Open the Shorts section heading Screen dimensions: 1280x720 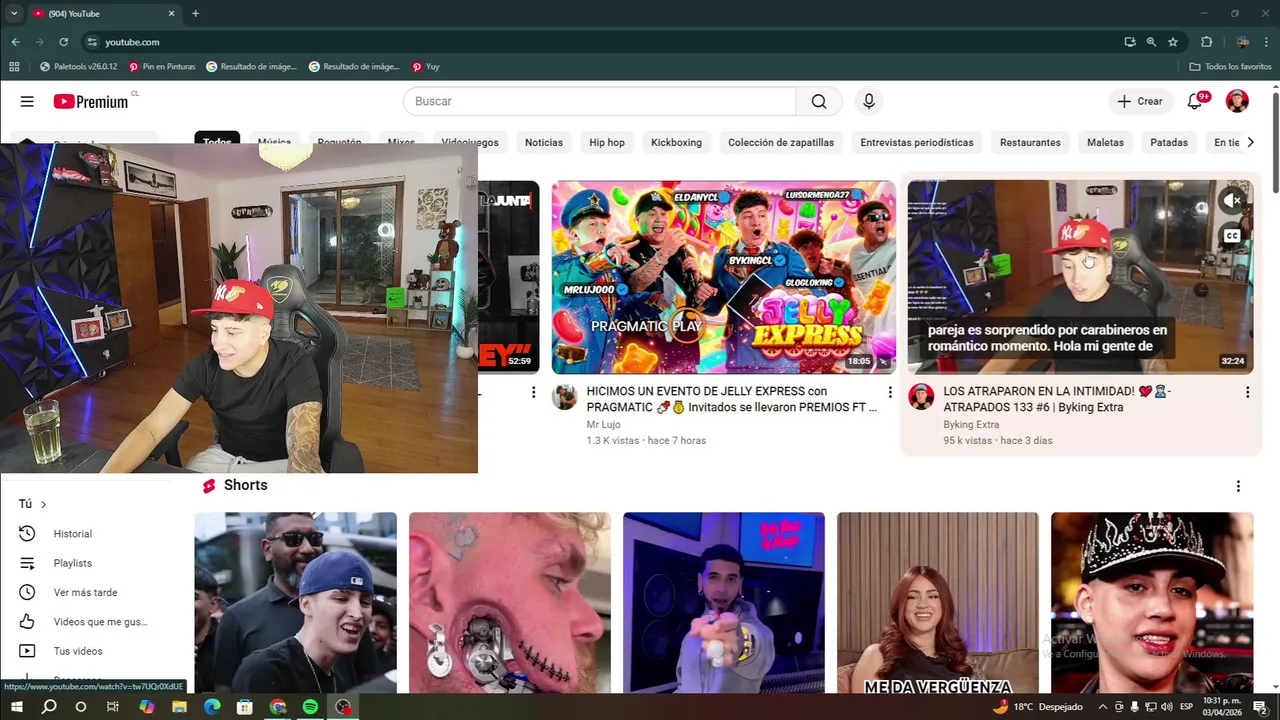245,485
